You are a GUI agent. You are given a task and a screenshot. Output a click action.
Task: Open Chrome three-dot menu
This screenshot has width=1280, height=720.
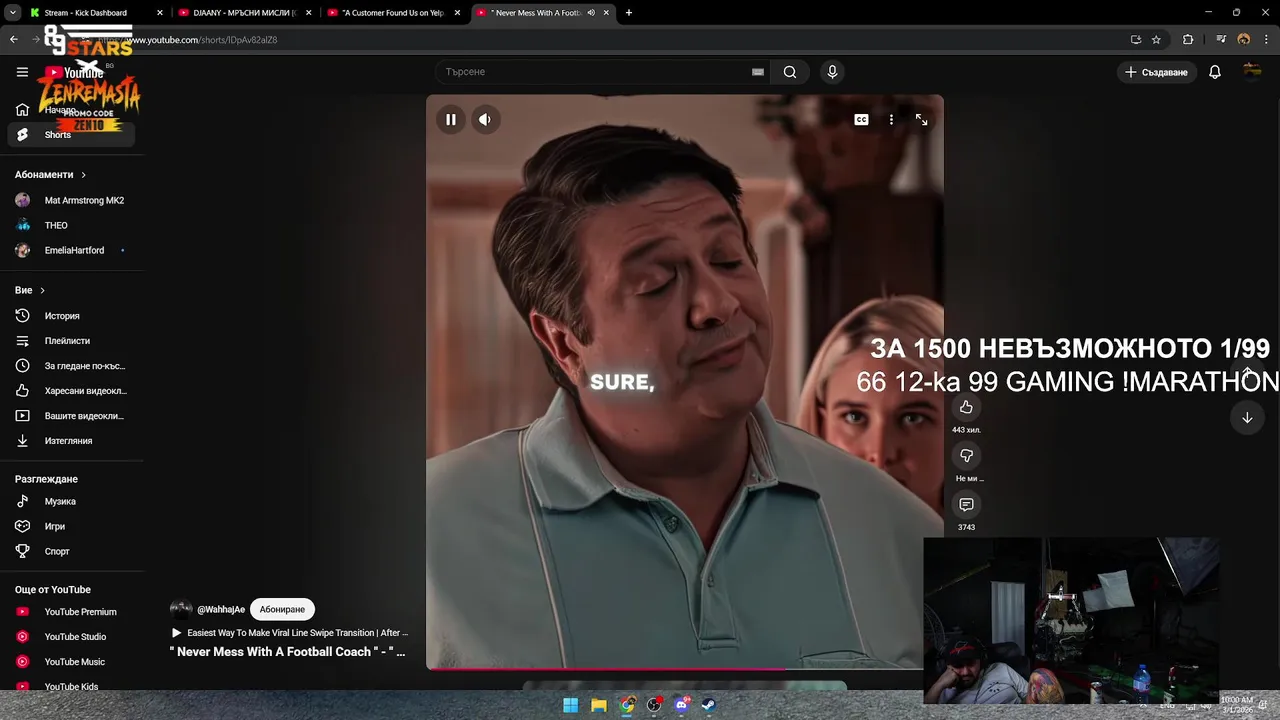[x=1266, y=40]
